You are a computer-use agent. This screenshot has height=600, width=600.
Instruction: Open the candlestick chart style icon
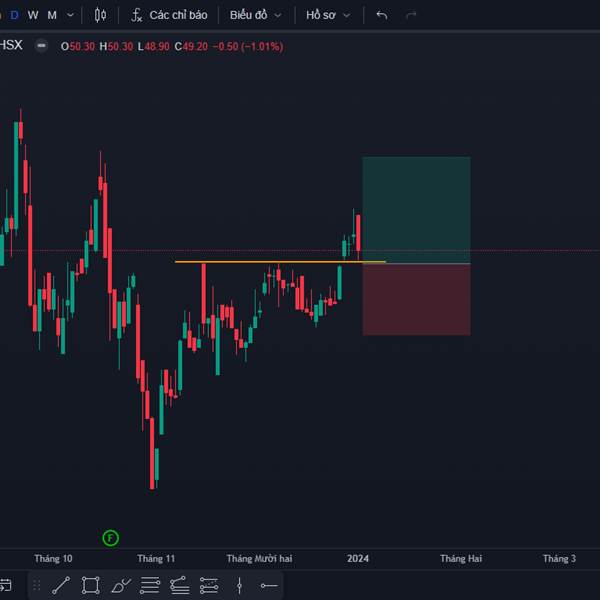coord(100,15)
